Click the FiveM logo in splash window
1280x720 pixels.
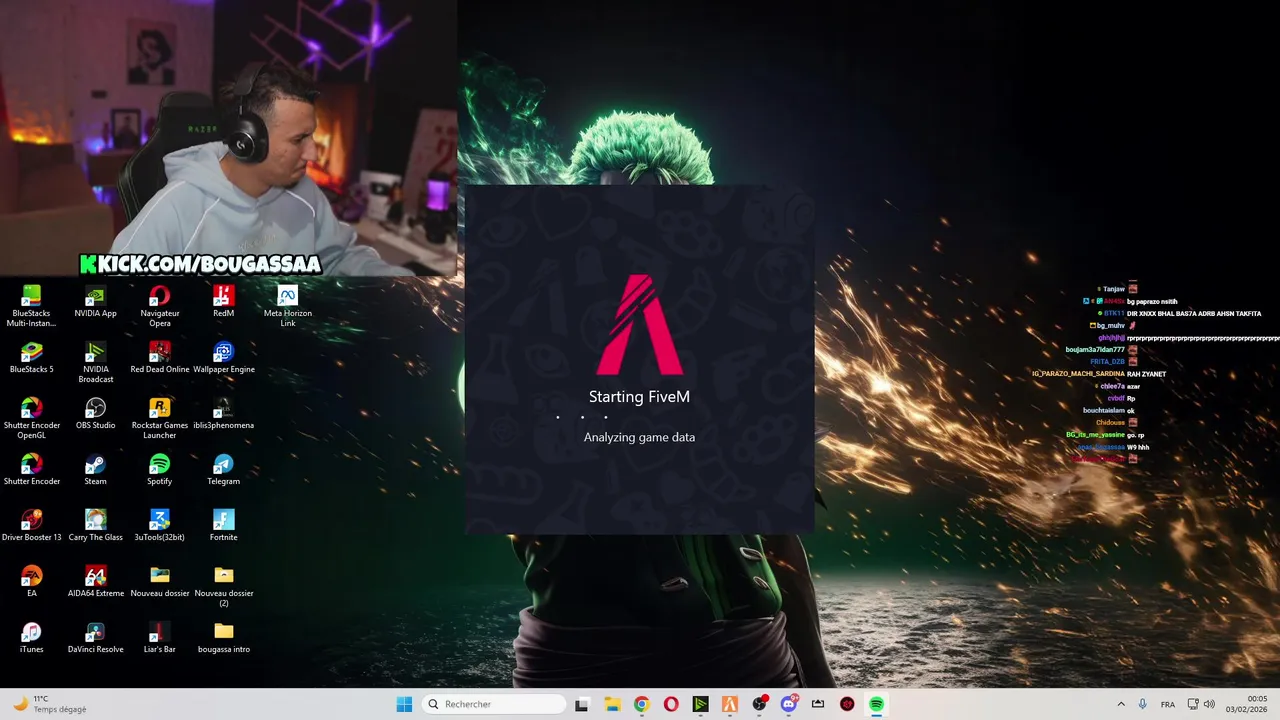point(640,325)
